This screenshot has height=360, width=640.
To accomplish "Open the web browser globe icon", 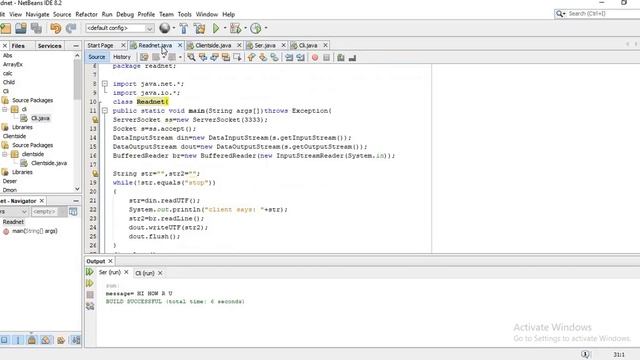I will tap(164, 28).
